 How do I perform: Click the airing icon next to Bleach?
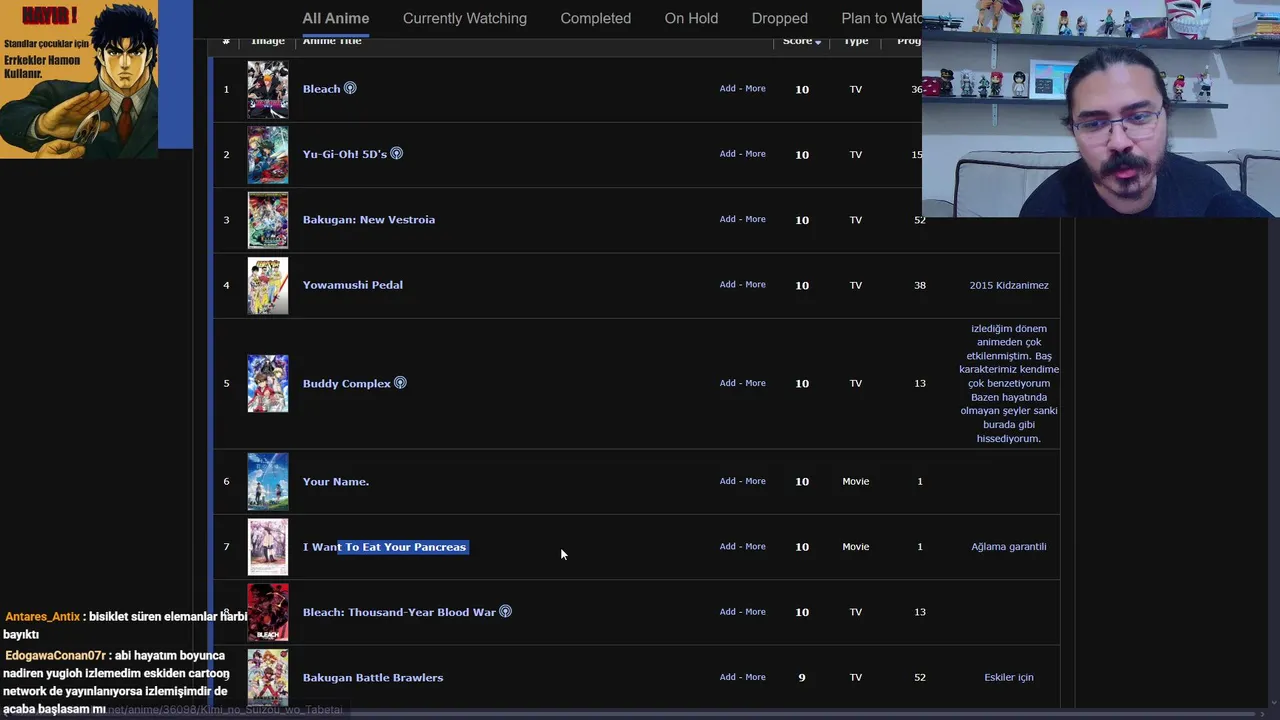[x=350, y=88]
